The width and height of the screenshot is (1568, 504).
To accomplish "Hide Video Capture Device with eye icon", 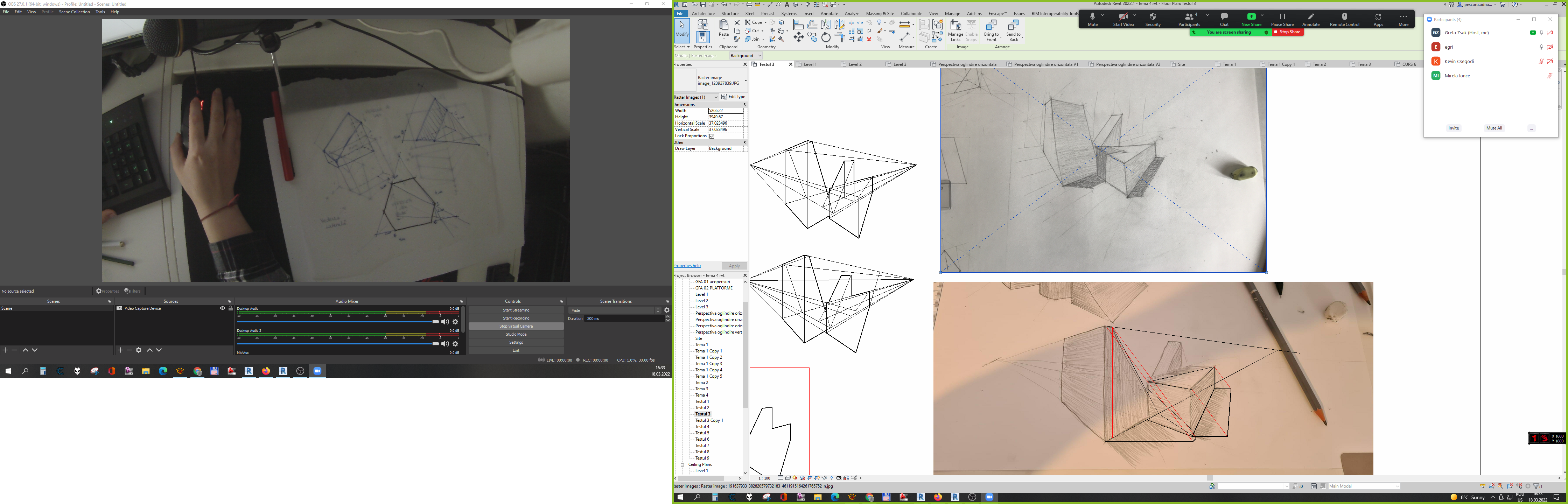I will tap(222, 308).
